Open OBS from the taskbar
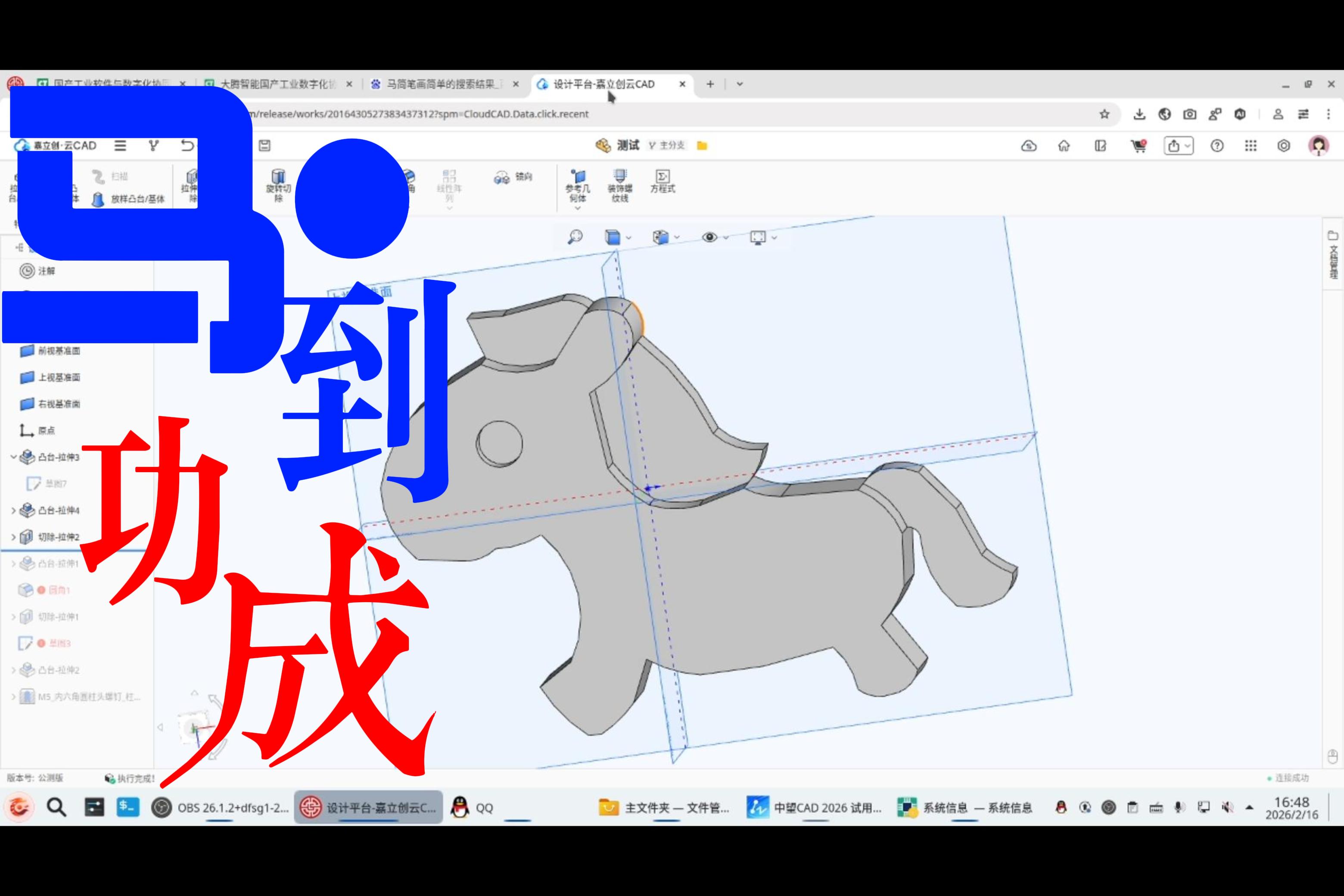 [x=221, y=807]
